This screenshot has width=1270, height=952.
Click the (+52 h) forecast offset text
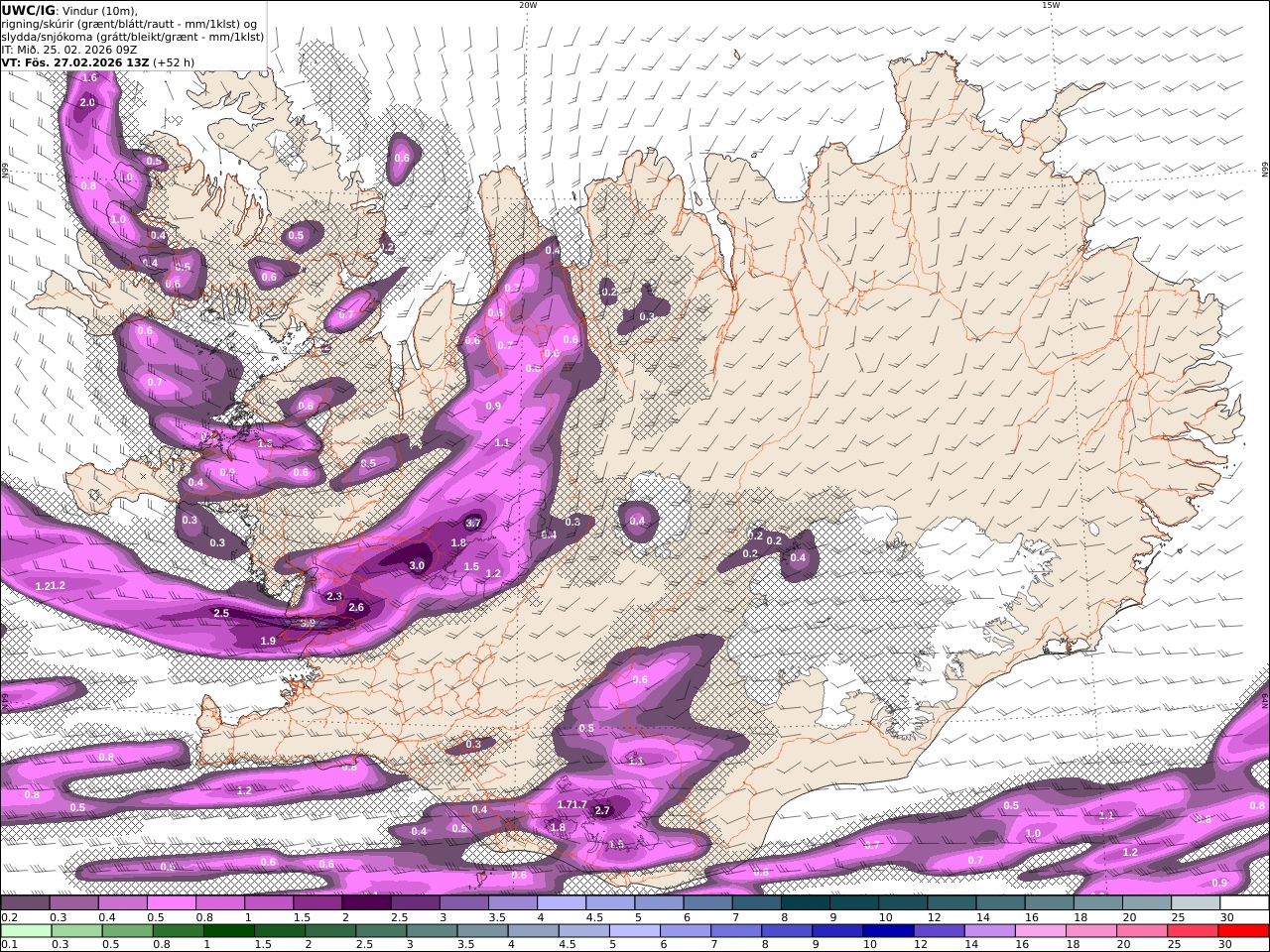pyautogui.click(x=174, y=61)
